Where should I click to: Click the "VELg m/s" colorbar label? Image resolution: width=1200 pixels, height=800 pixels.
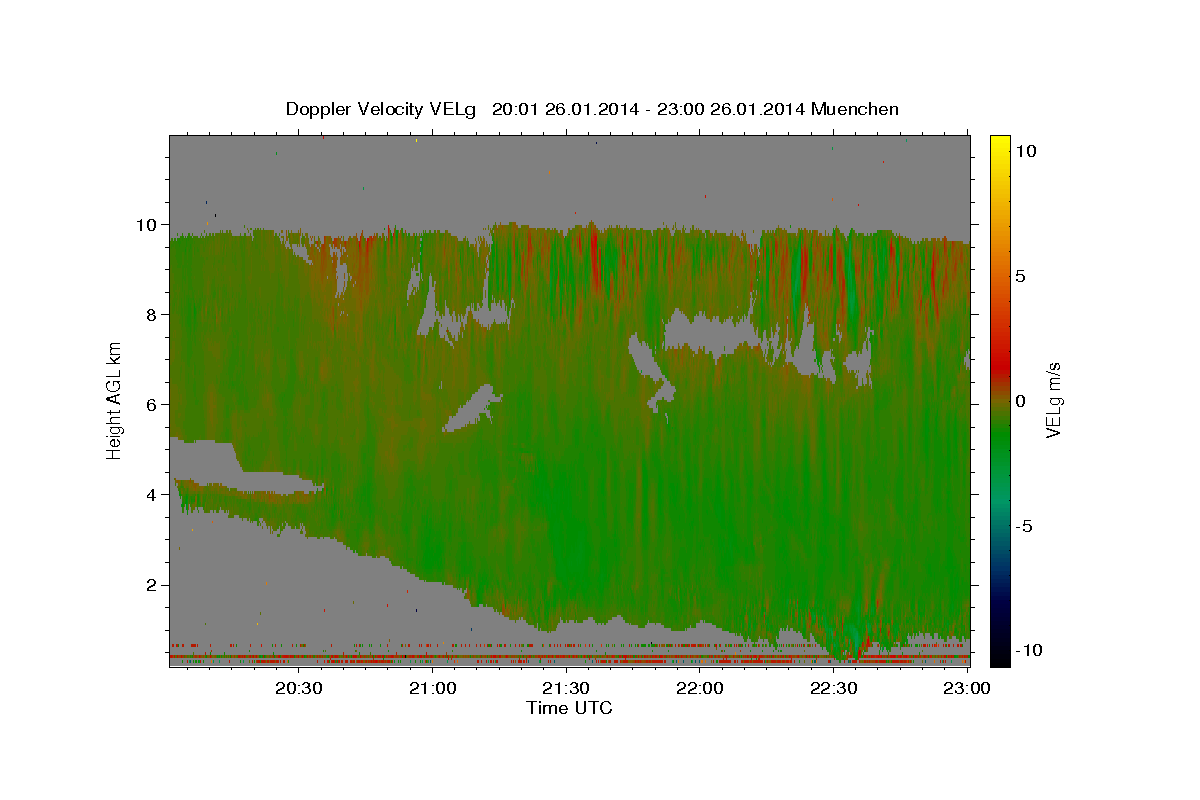tap(1054, 400)
